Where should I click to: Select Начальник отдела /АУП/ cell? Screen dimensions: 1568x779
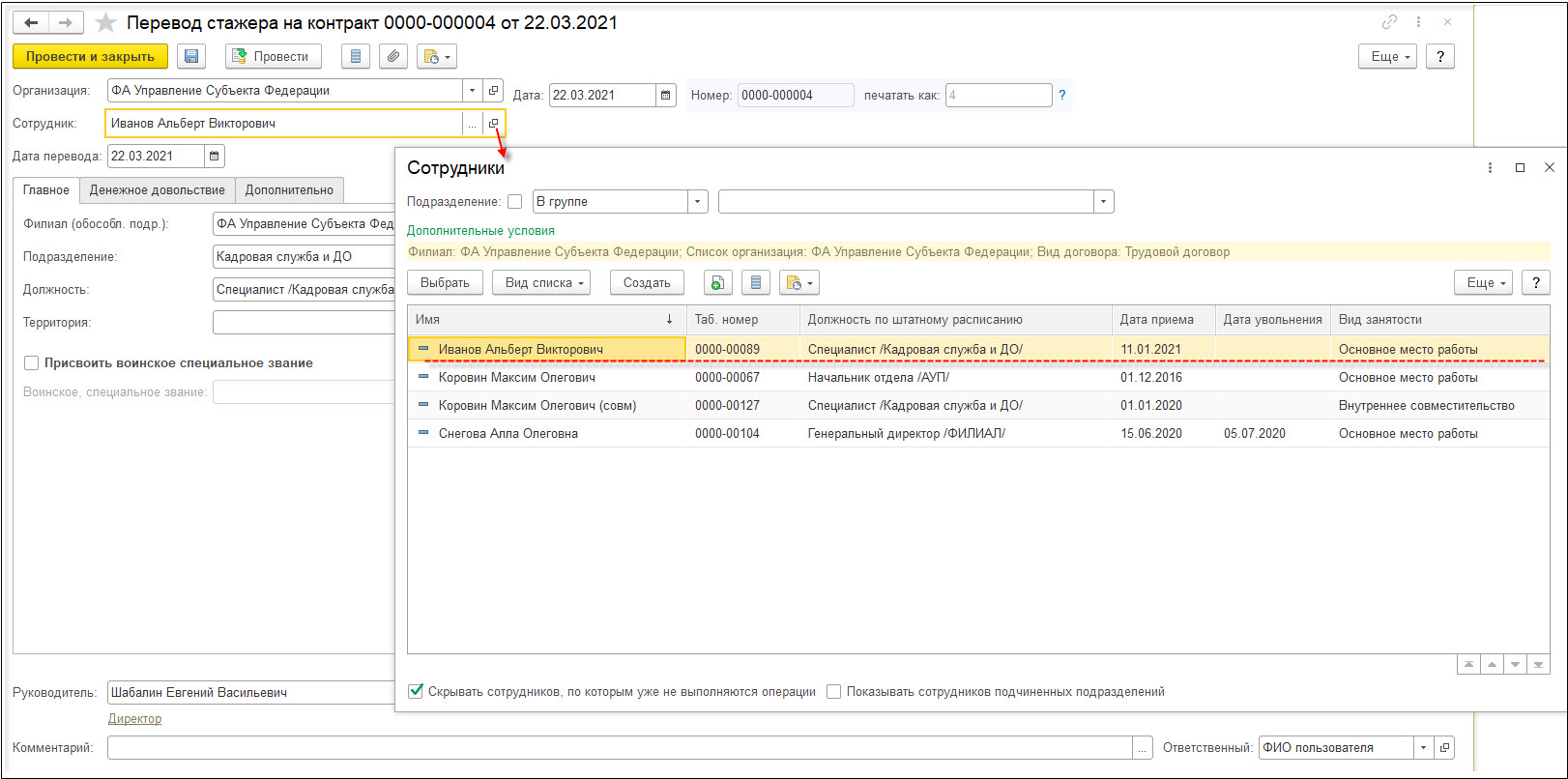pos(955,377)
